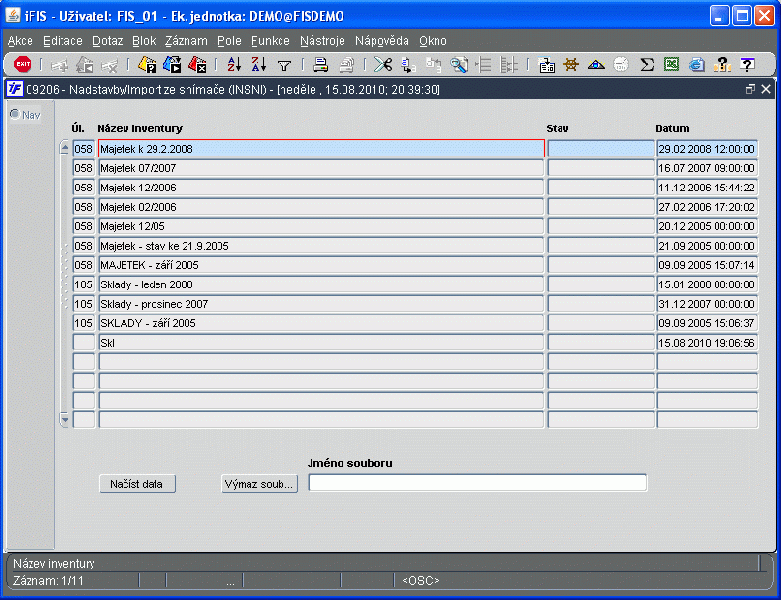Open the Funkce menu

270,41
